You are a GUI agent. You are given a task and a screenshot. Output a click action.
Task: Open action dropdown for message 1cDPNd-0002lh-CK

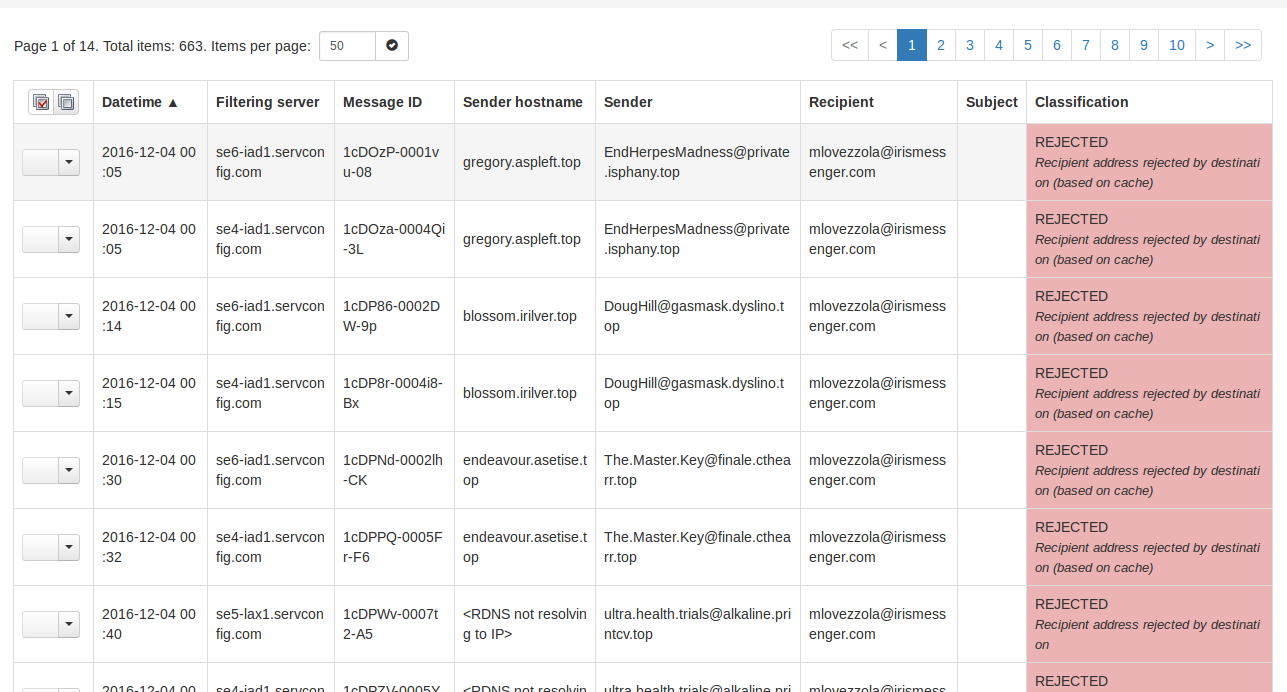[x=69, y=471]
